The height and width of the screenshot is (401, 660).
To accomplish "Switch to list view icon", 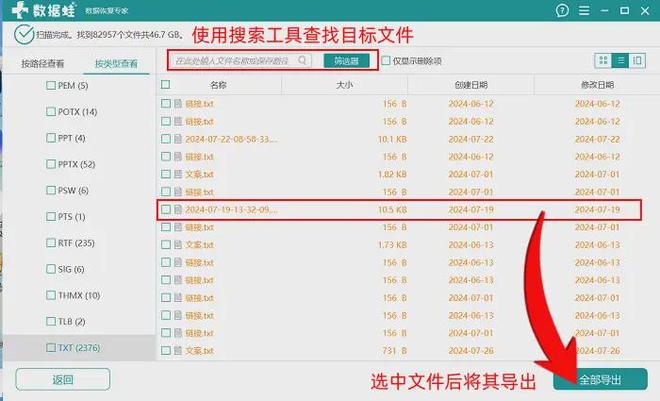I will [620, 61].
